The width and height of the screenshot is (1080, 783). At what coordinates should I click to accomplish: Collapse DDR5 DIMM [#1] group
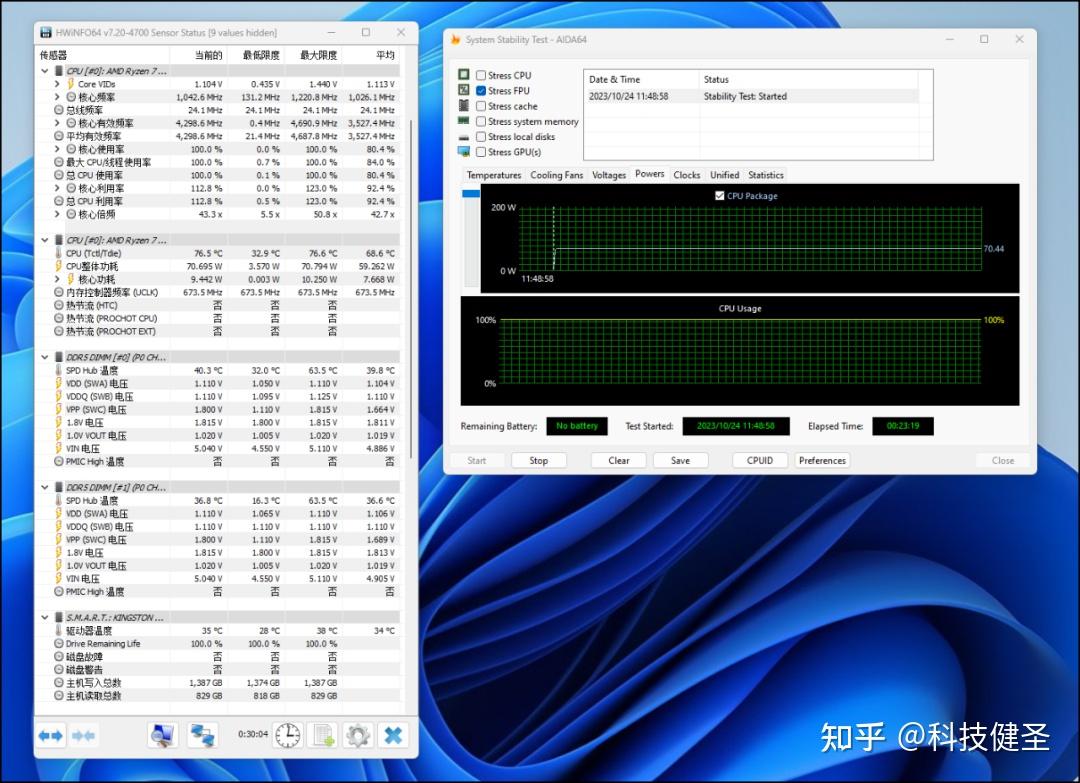[45, 488]
